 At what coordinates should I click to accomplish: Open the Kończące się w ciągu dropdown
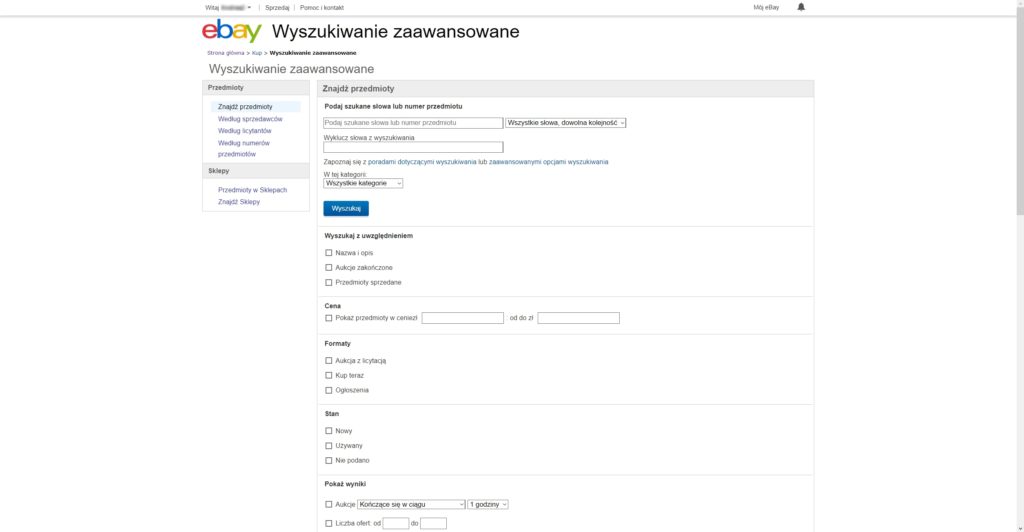click(411, 504)
